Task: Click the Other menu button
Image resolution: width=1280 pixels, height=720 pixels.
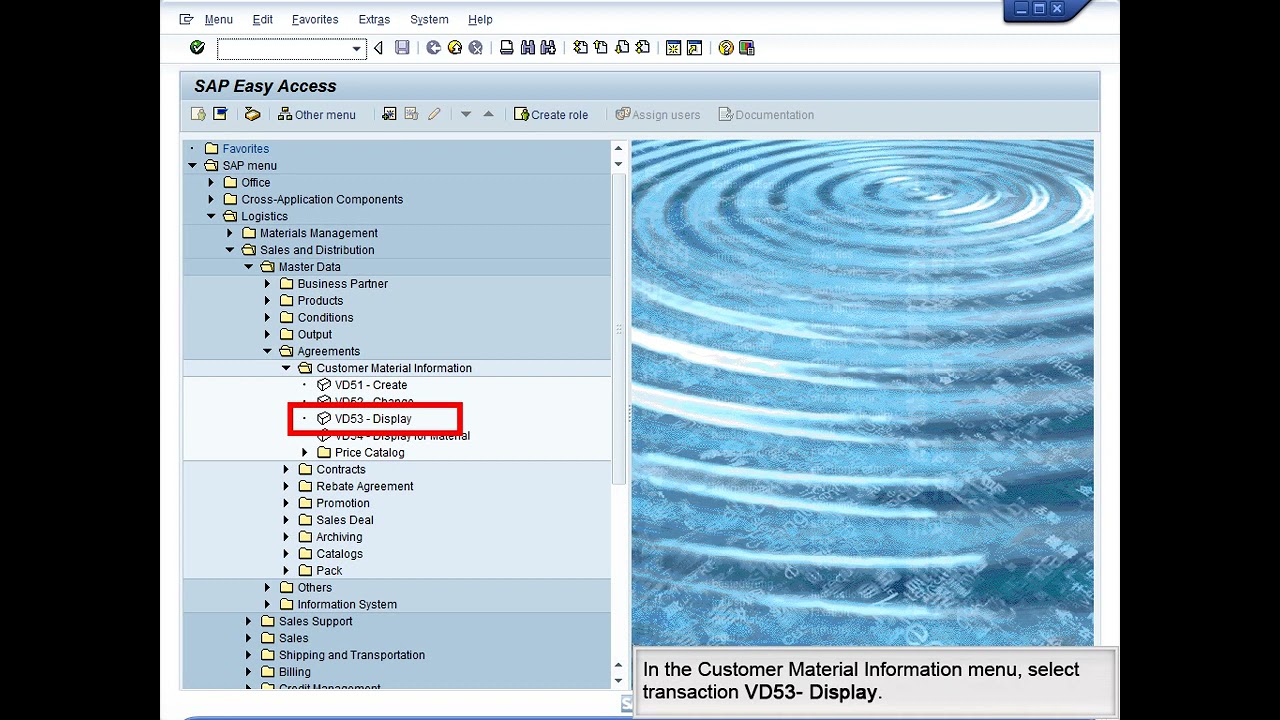Action: (x=317, y=114)
